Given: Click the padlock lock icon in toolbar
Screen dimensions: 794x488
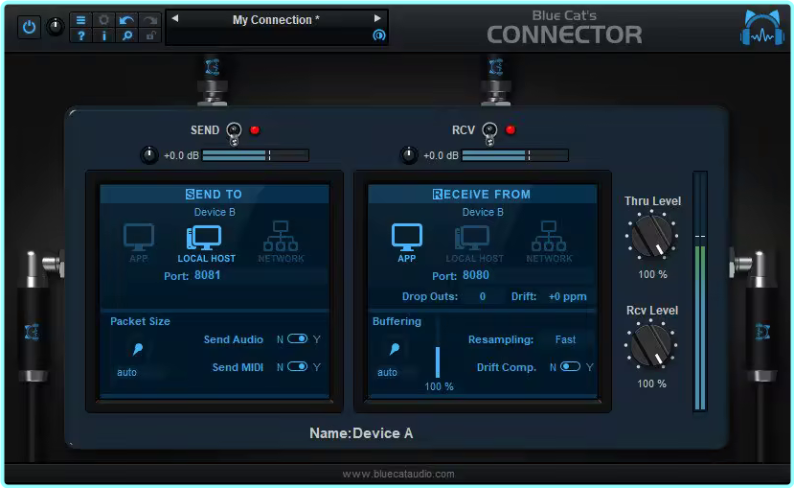Looking at the screenshot, I should 150,35.
